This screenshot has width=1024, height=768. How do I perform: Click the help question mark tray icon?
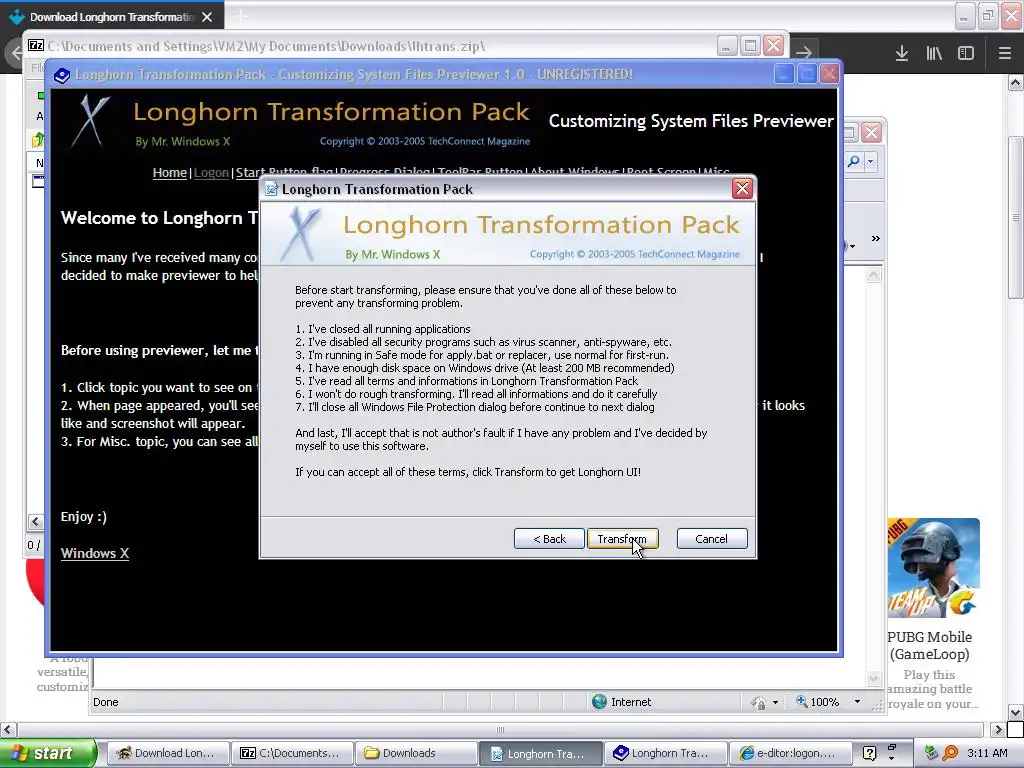[x=869, y=753]
